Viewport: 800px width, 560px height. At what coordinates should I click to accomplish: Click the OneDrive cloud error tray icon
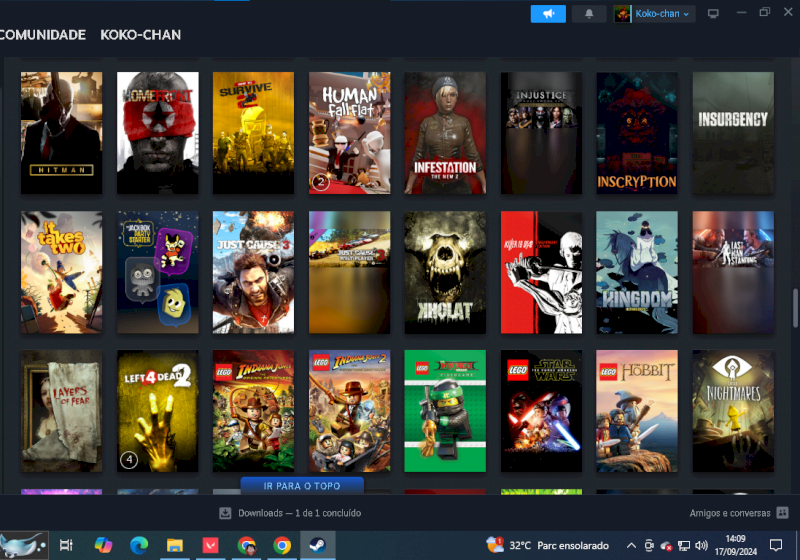[x=666, y=546]
